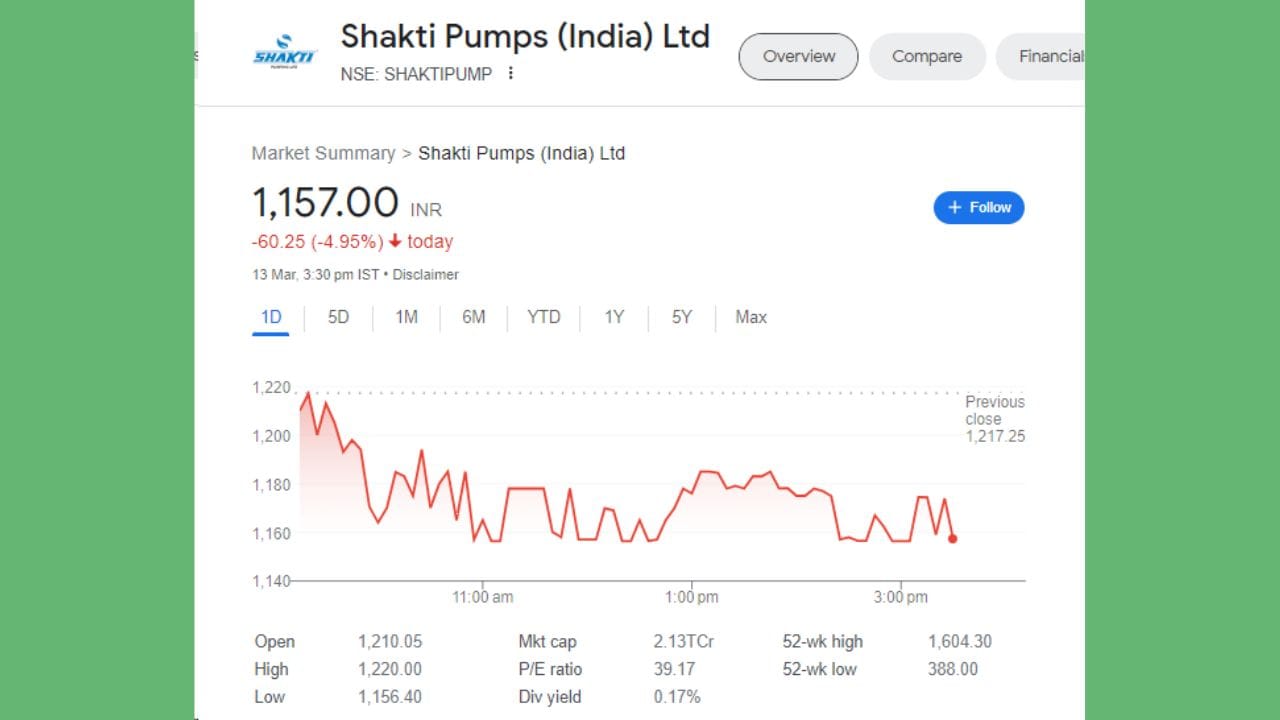Open the Market Summary breadcrumb link
The height and width of the screenshot is (720, 1280).
point(323,153)
